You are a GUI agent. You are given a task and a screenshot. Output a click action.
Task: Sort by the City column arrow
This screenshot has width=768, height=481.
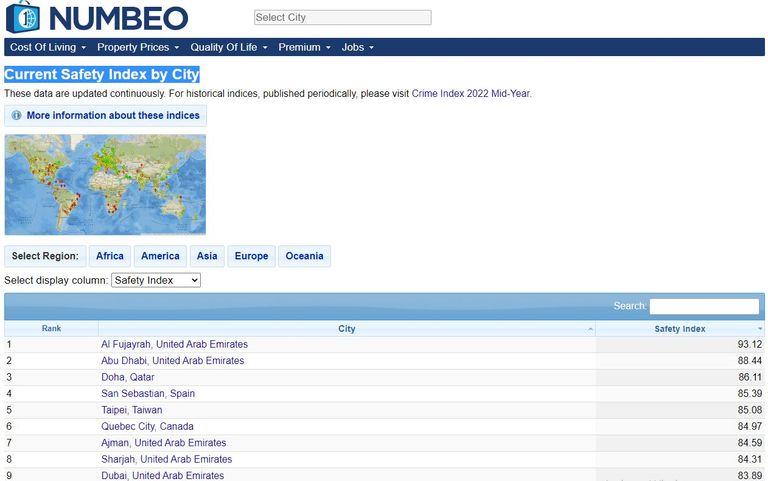589,329
